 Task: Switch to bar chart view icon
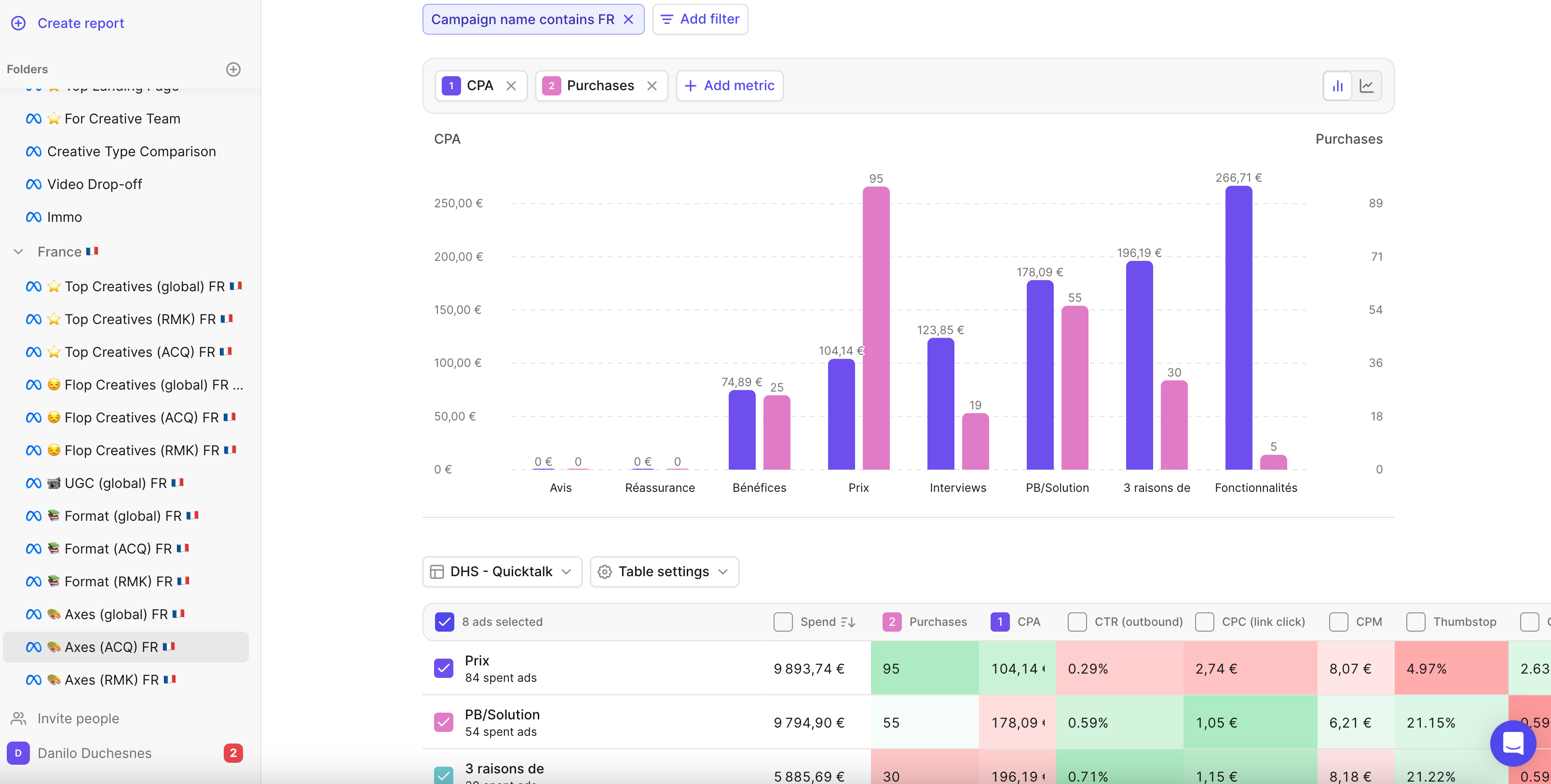coord(1337,85)
